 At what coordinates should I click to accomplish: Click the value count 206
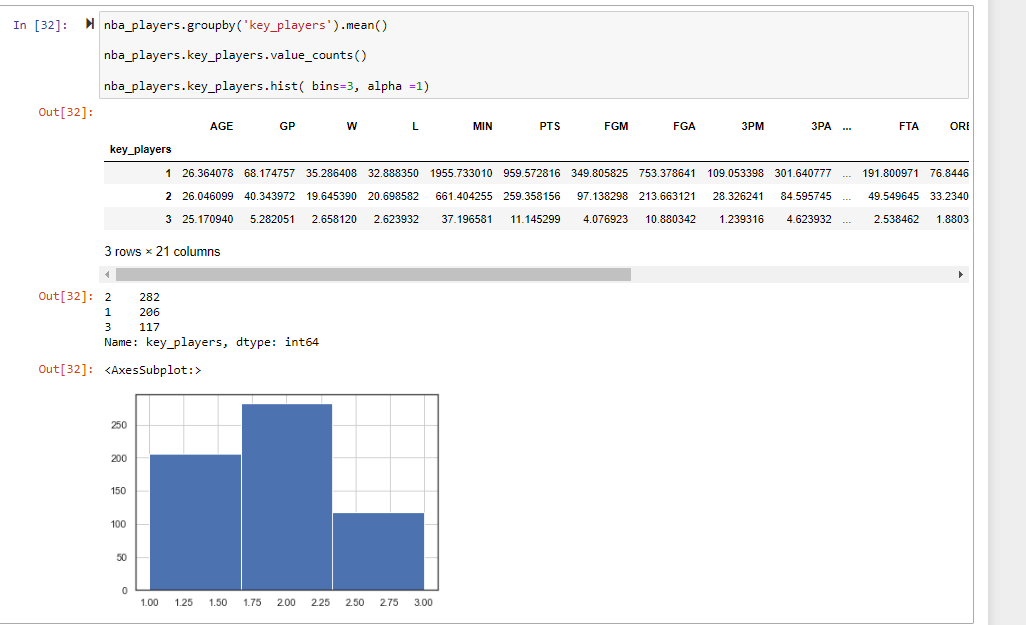149,312
